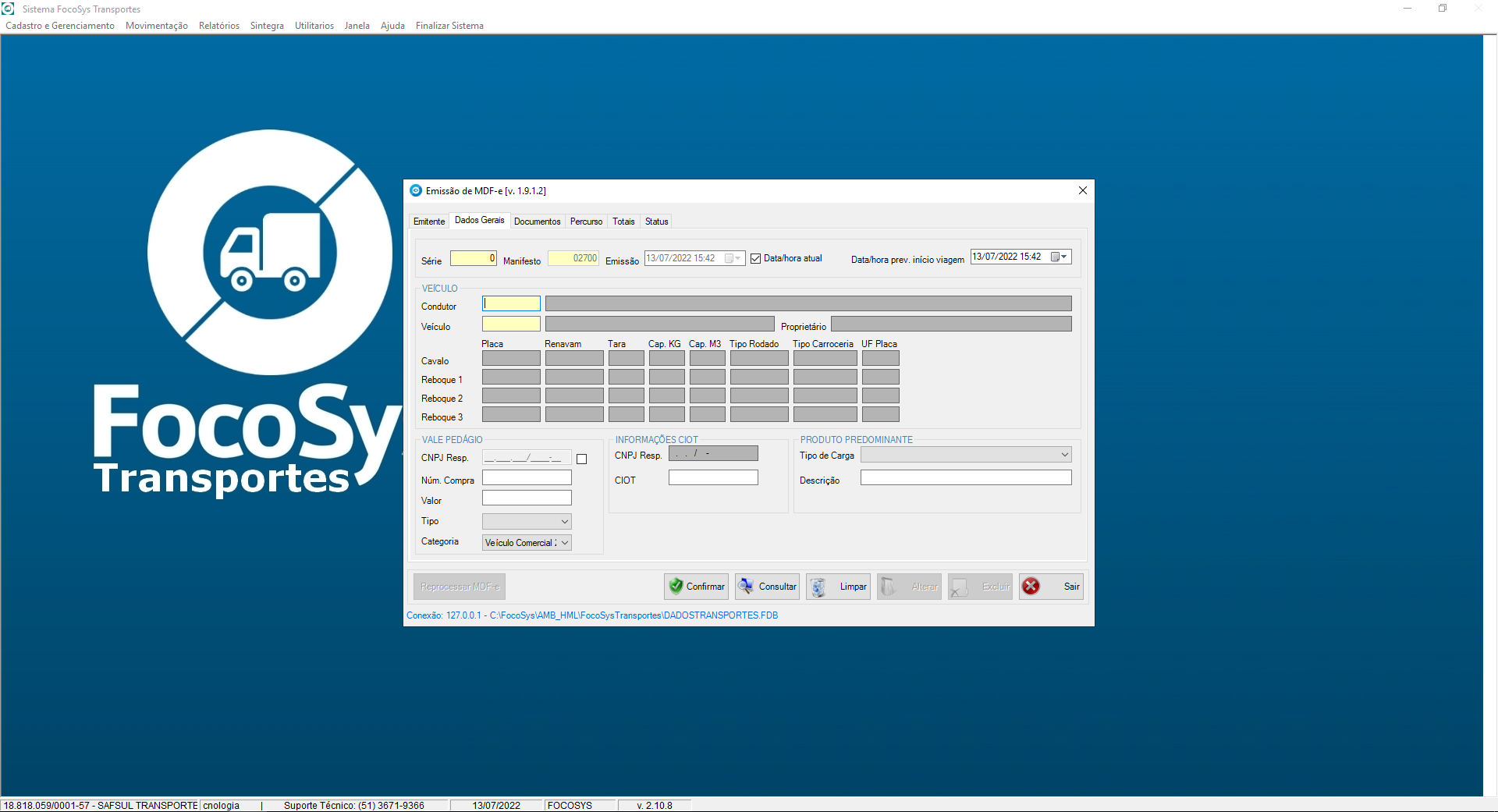Switch to the Documentos tab

tap(538, 222)
